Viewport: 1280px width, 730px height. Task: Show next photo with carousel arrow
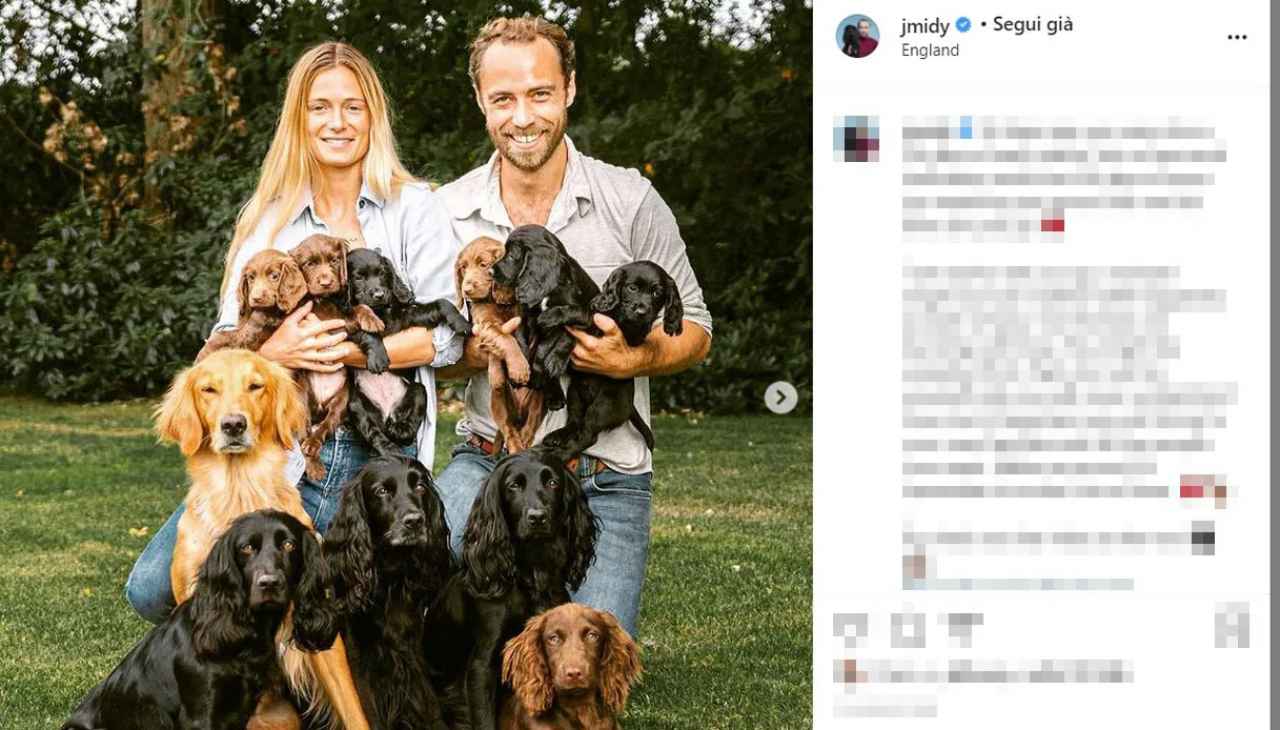(781, 398)
